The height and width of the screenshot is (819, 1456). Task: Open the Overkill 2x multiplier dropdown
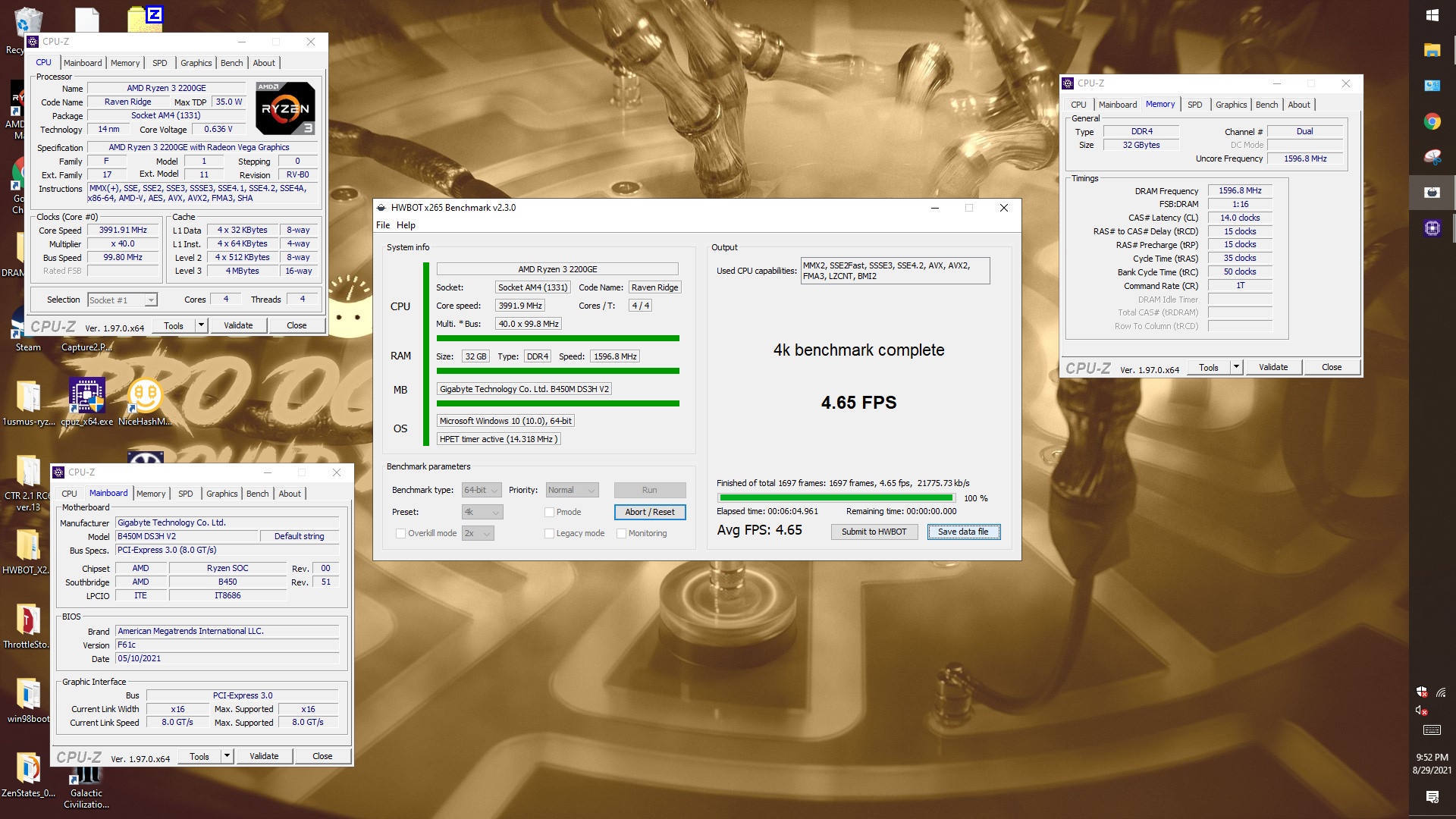pyautogui.click(x=478, y=533)
